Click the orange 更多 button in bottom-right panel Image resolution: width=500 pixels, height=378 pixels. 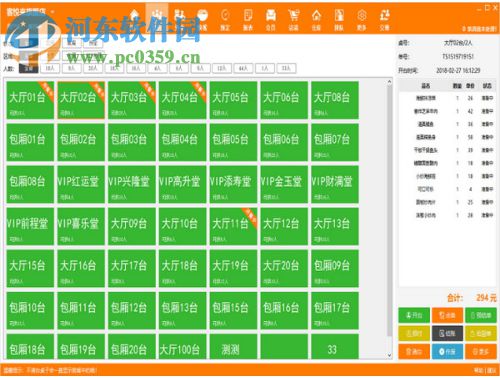[x=481, y=351]
